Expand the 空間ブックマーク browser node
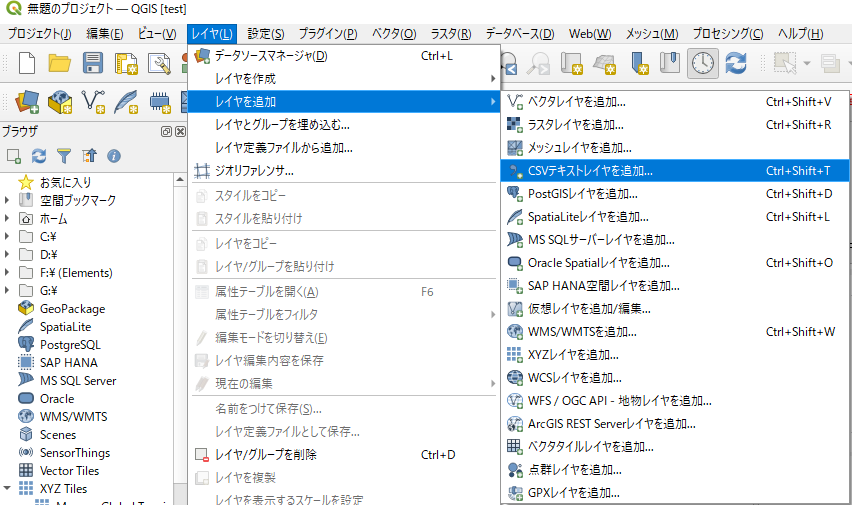 pyautogui.click(x=8, y=201)
